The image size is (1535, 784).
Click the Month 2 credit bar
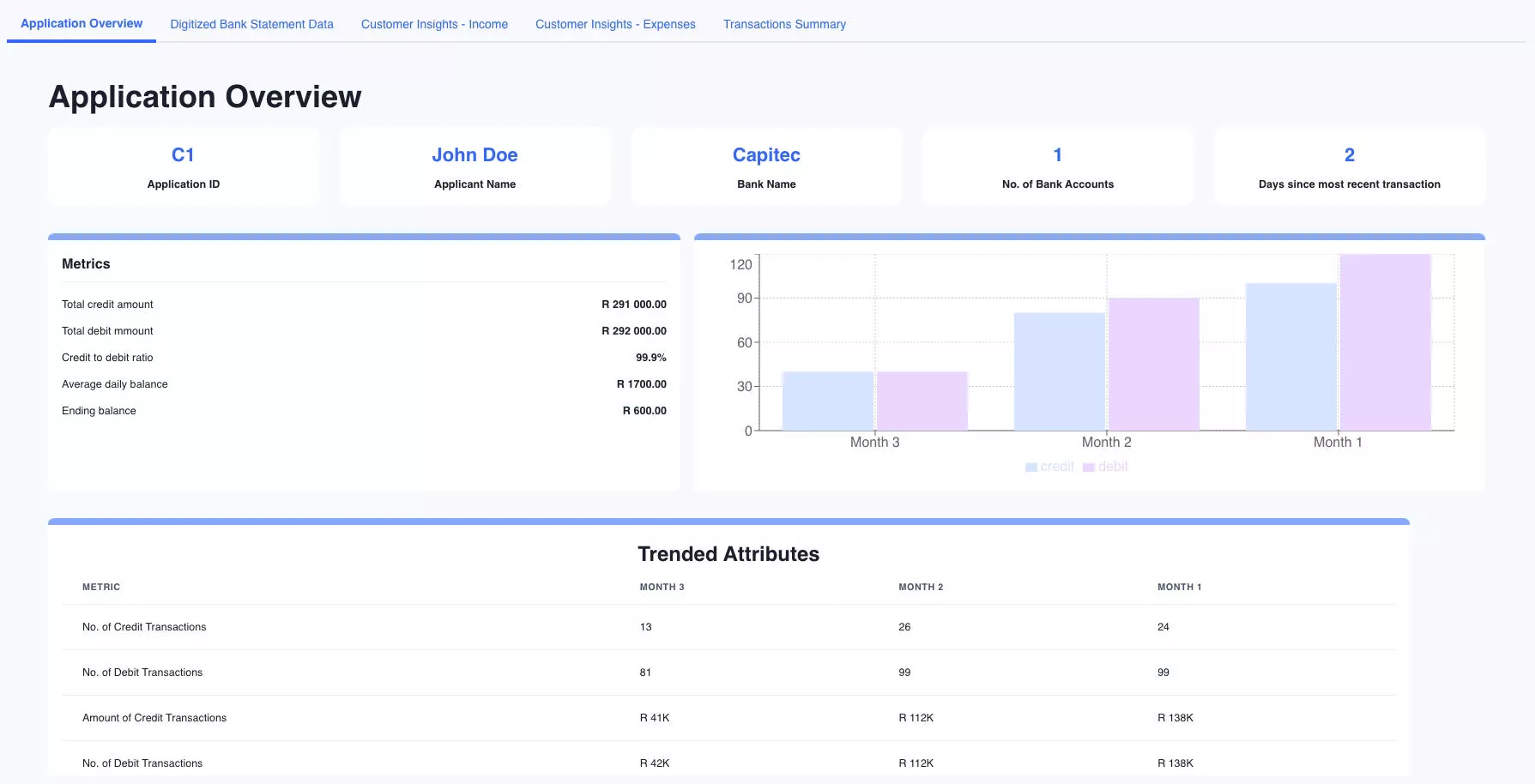pos(1060,371)
